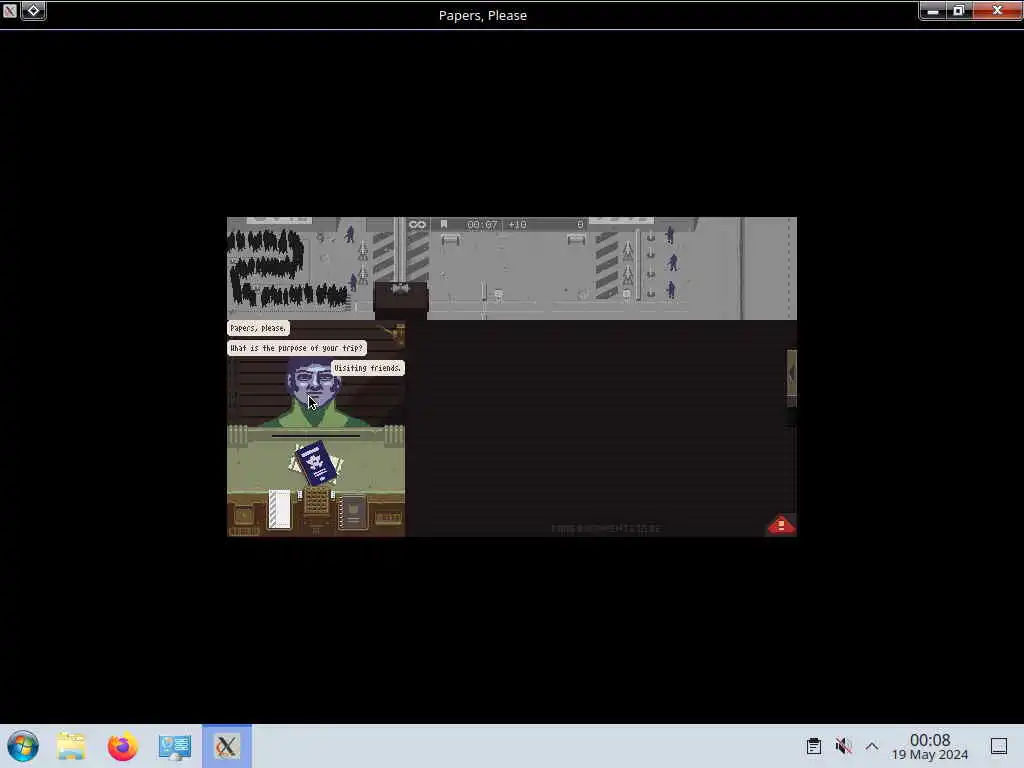Select the white bulletin paper on desk
Screen dimensions: 1024x768
(x=280, y=509)
